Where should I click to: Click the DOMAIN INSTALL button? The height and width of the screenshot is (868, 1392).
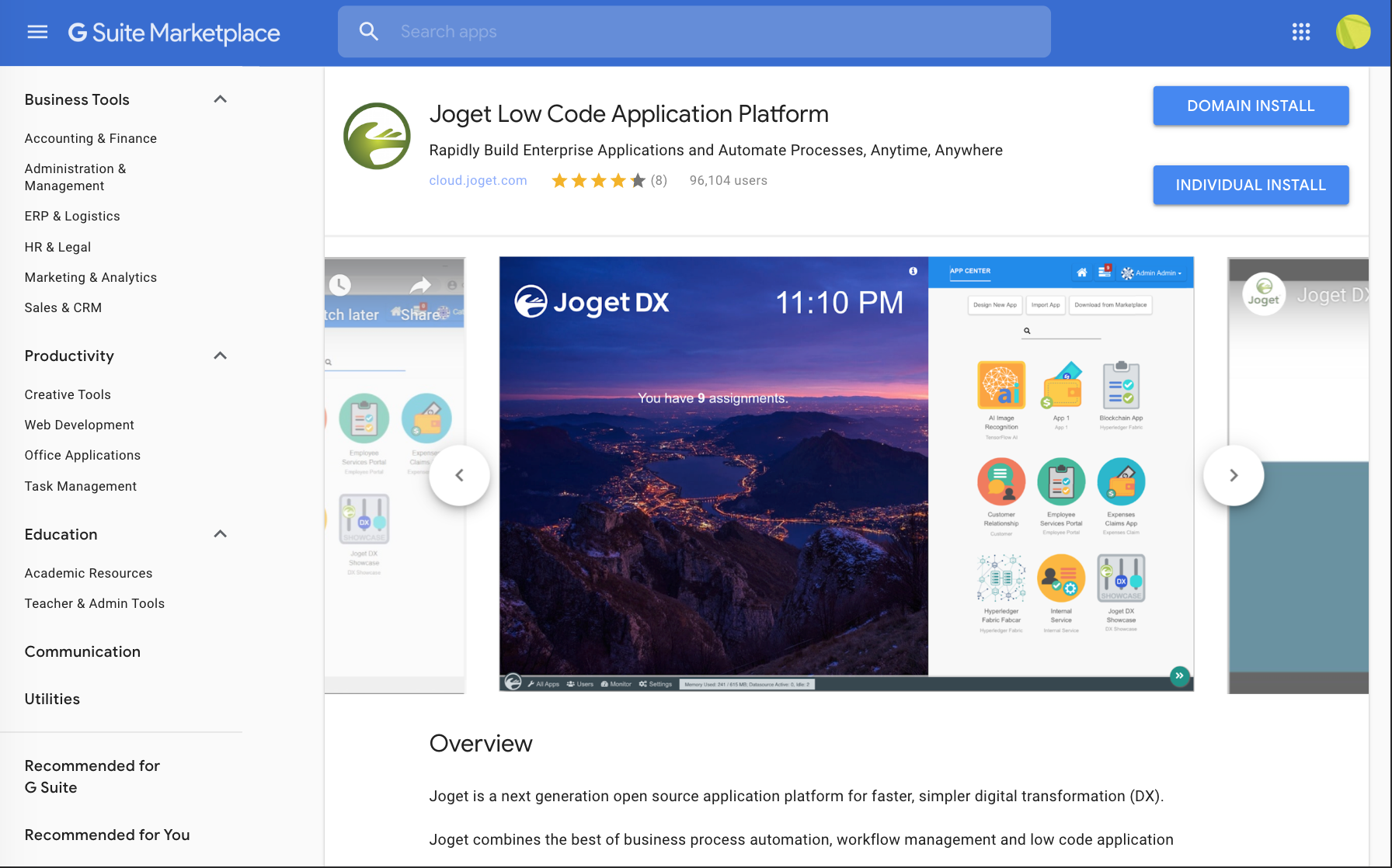pyautogui.click(x=1250, y=106)
